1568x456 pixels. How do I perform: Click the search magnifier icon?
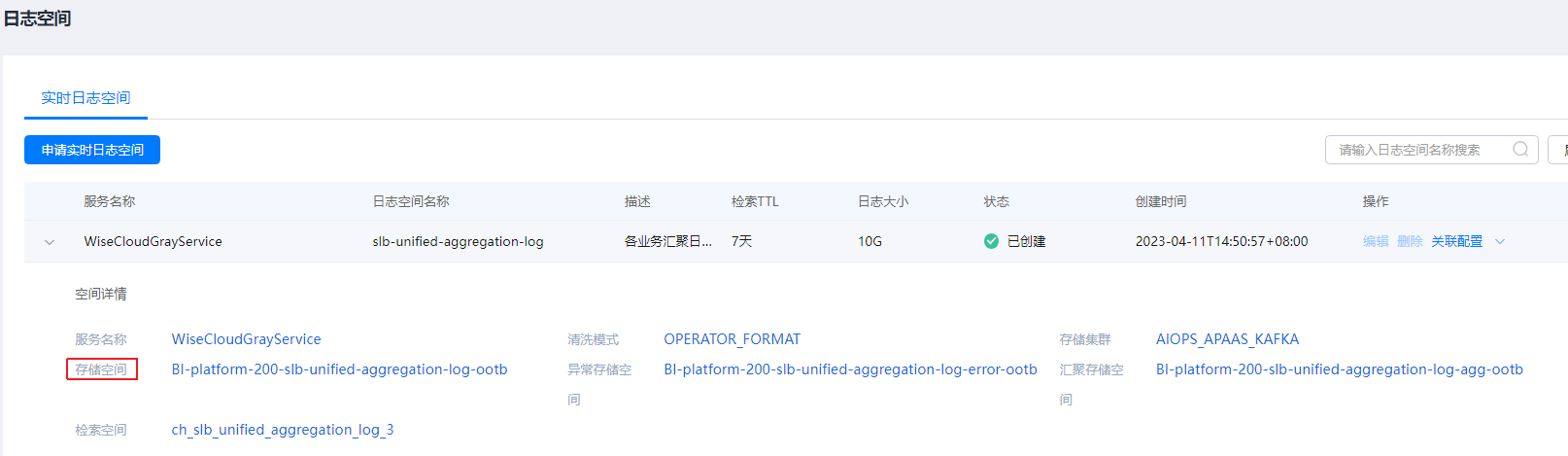pyautogui.click(x=1520, y=150)
